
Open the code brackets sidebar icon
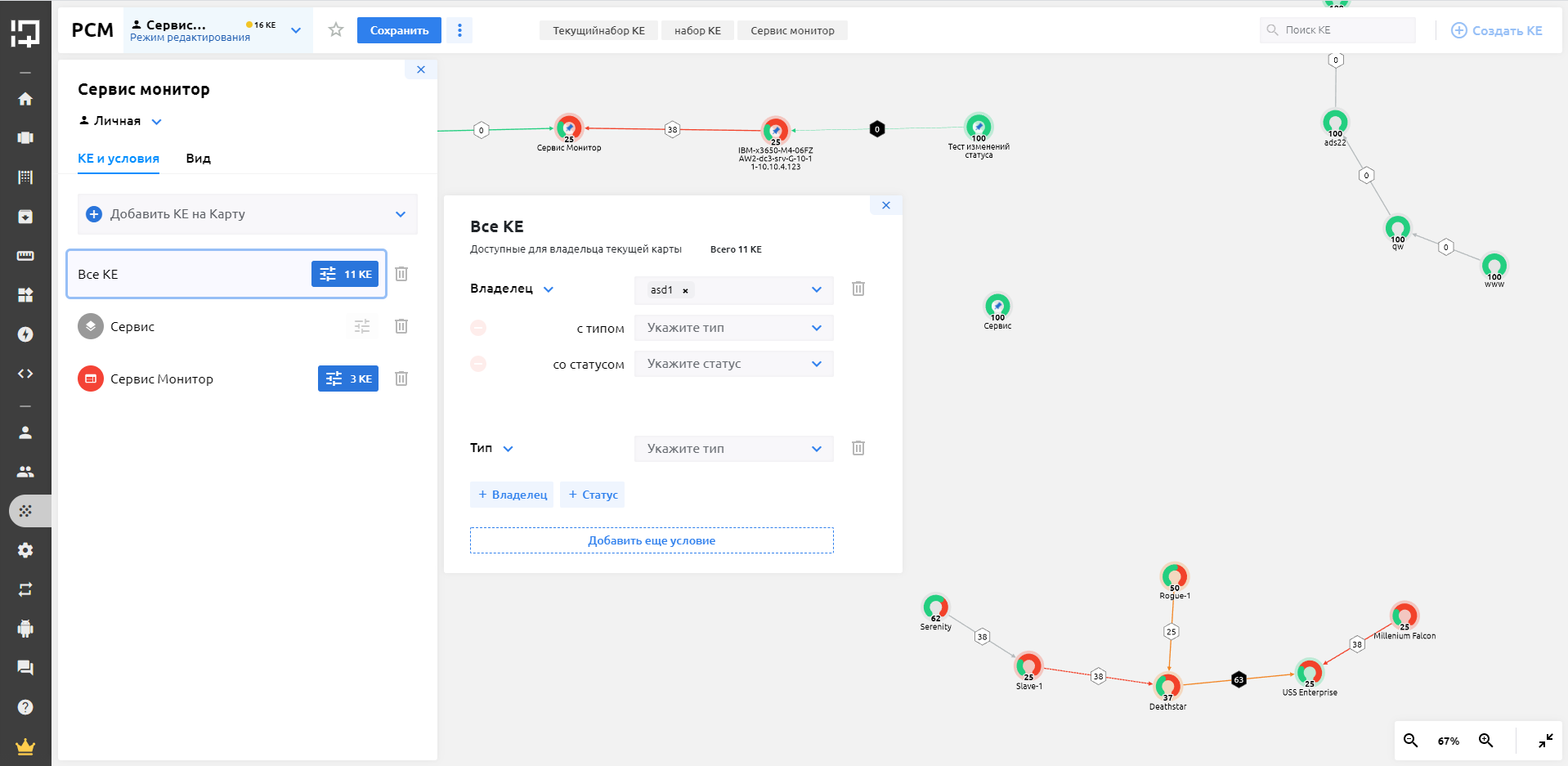coord(25,374)
